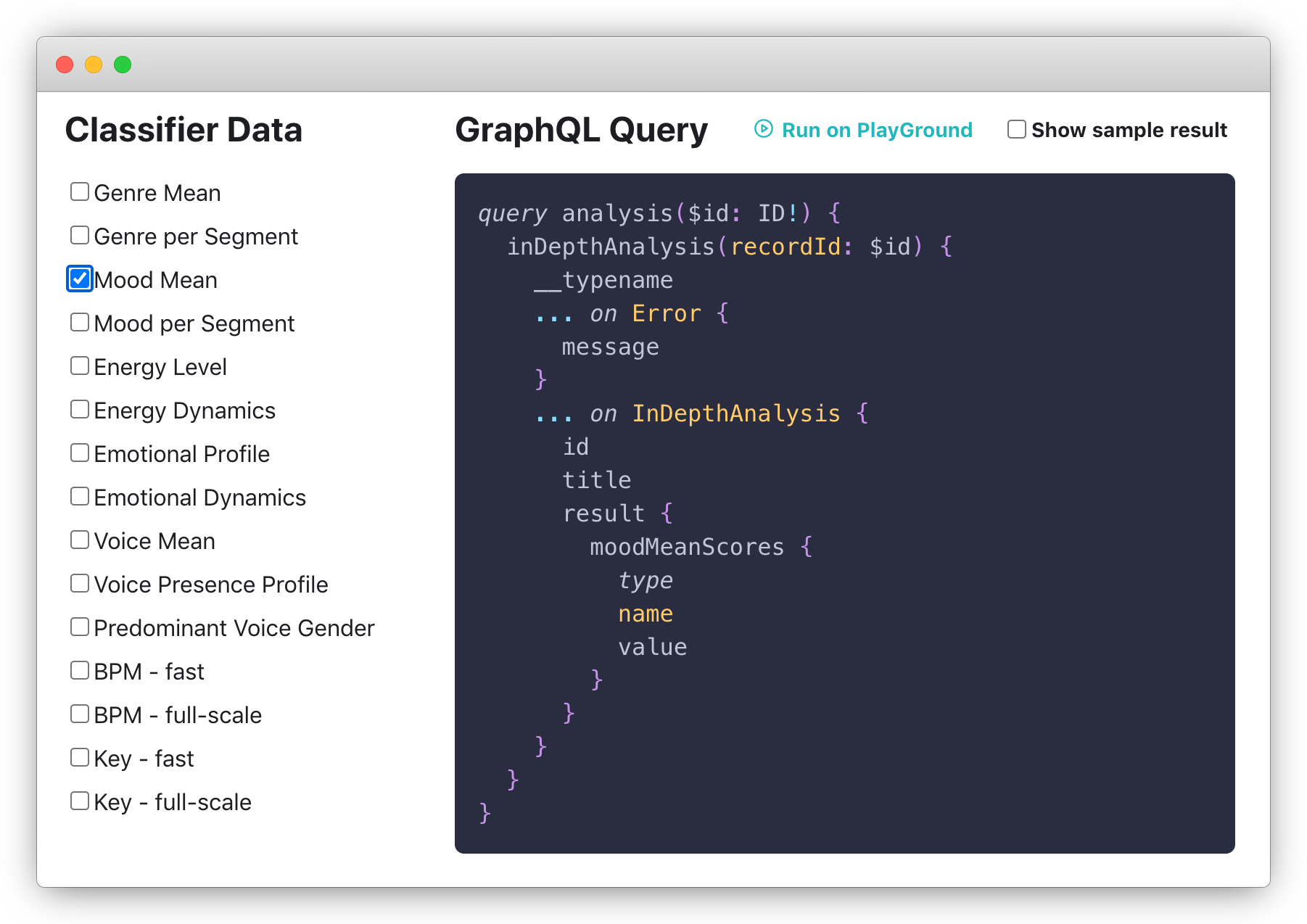This screenshot has height=924, width=1307.
Task: Check Genre per Segment
Action: pos(80,234)
